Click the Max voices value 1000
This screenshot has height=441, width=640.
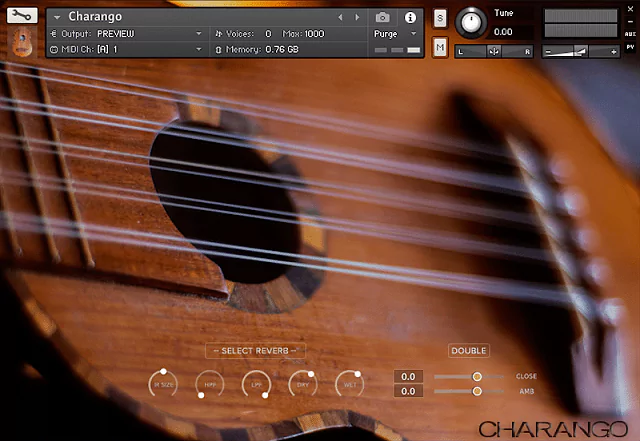click(314, 34)
